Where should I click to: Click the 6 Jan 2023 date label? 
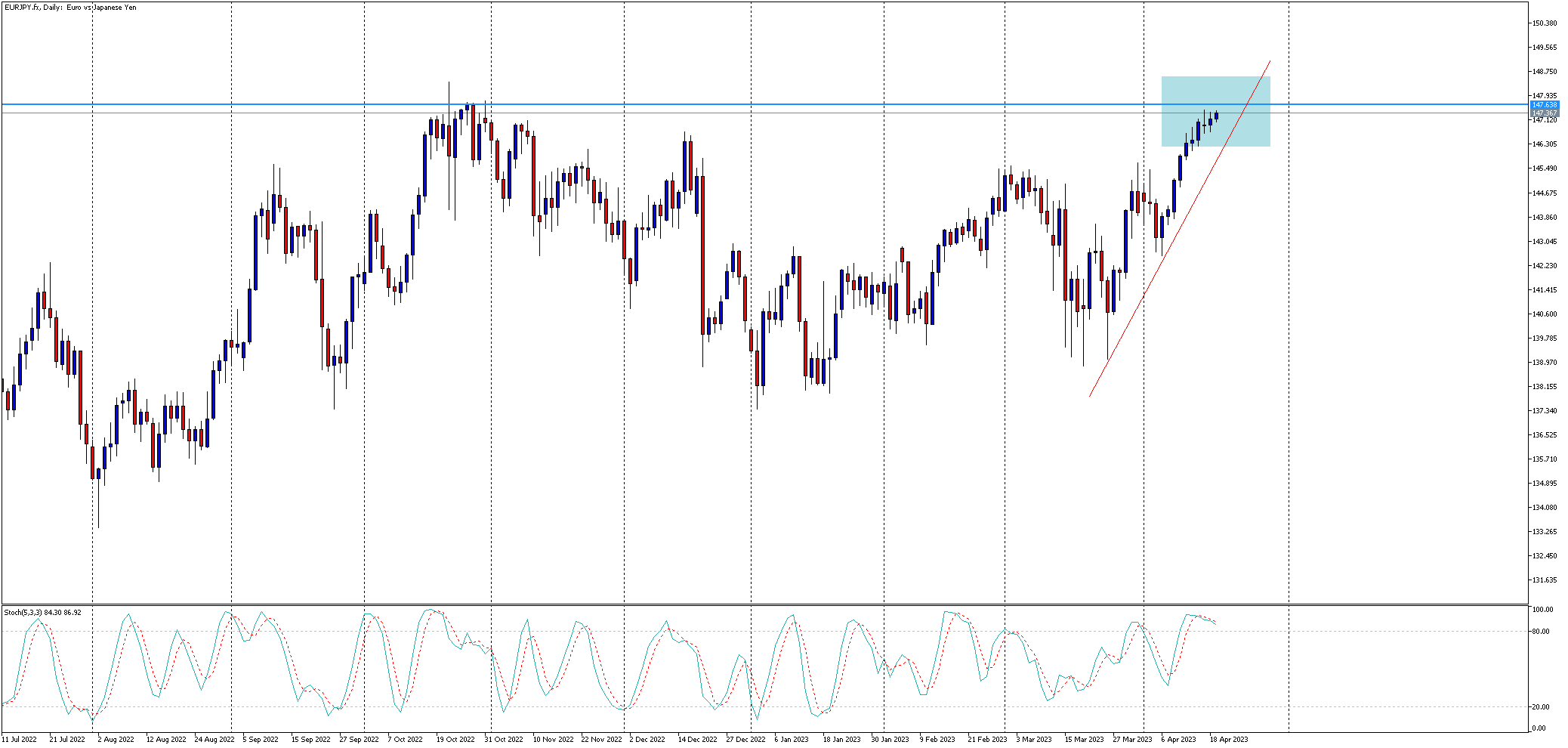[x=792, y=740]
